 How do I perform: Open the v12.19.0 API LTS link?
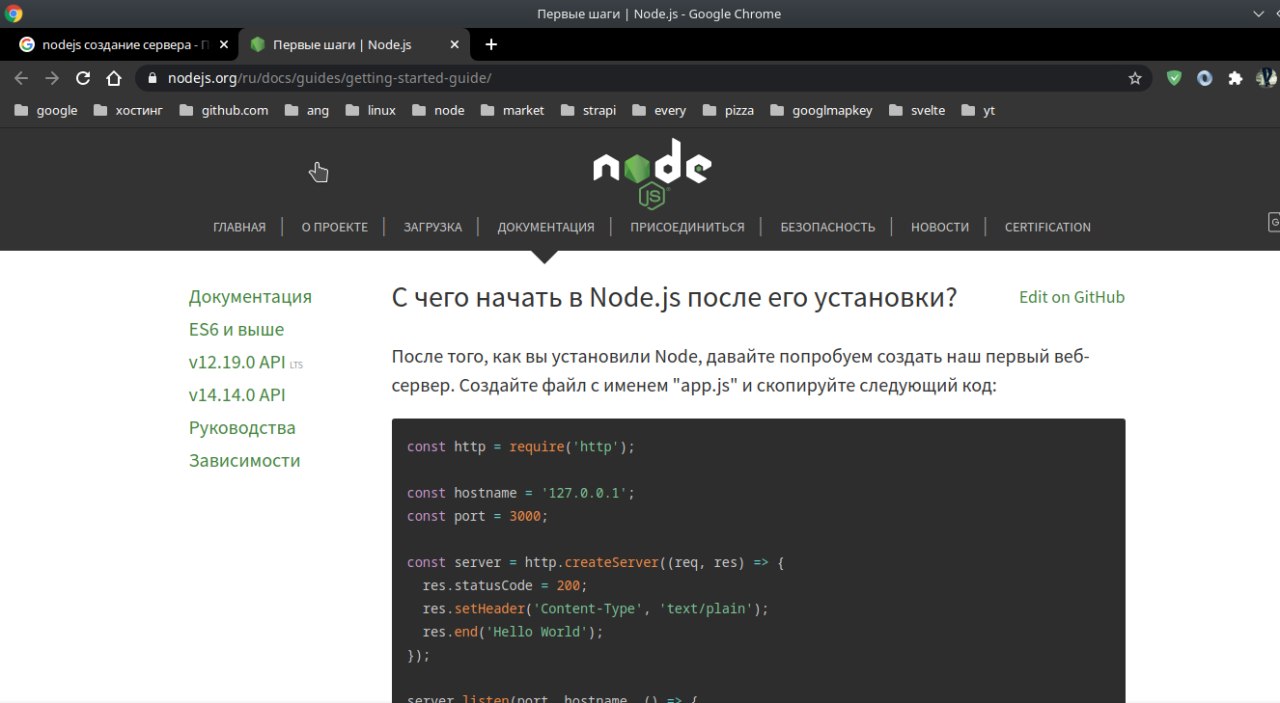245,363
